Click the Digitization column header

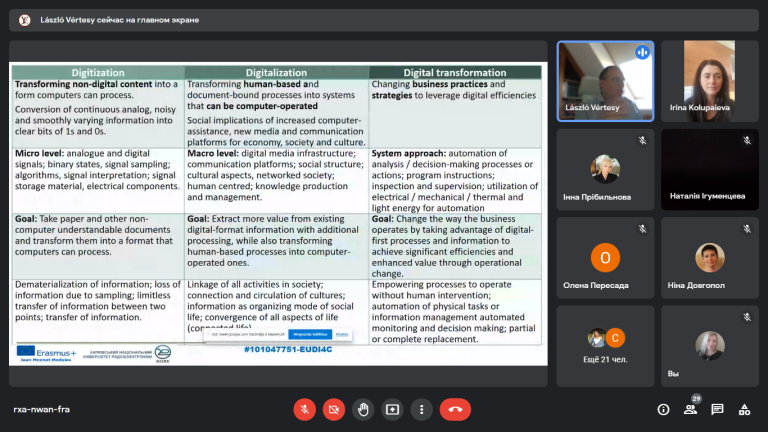(x=98, y=72)
